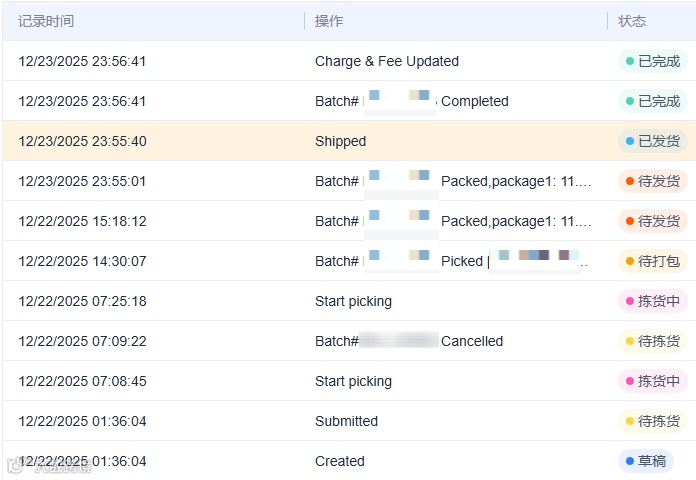This screenshot has width=696, height=480.
Task: Click the 记录时间 column header
Action: tap(46, 21)
